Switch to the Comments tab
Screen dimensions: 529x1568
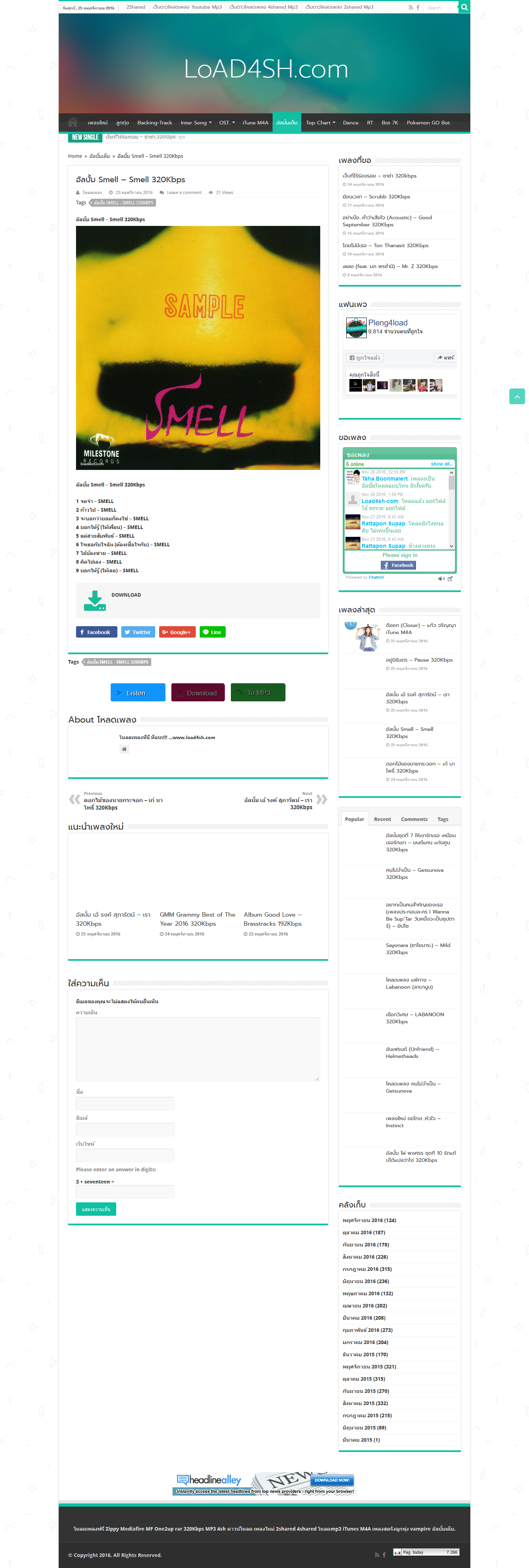tap(414, 819)
